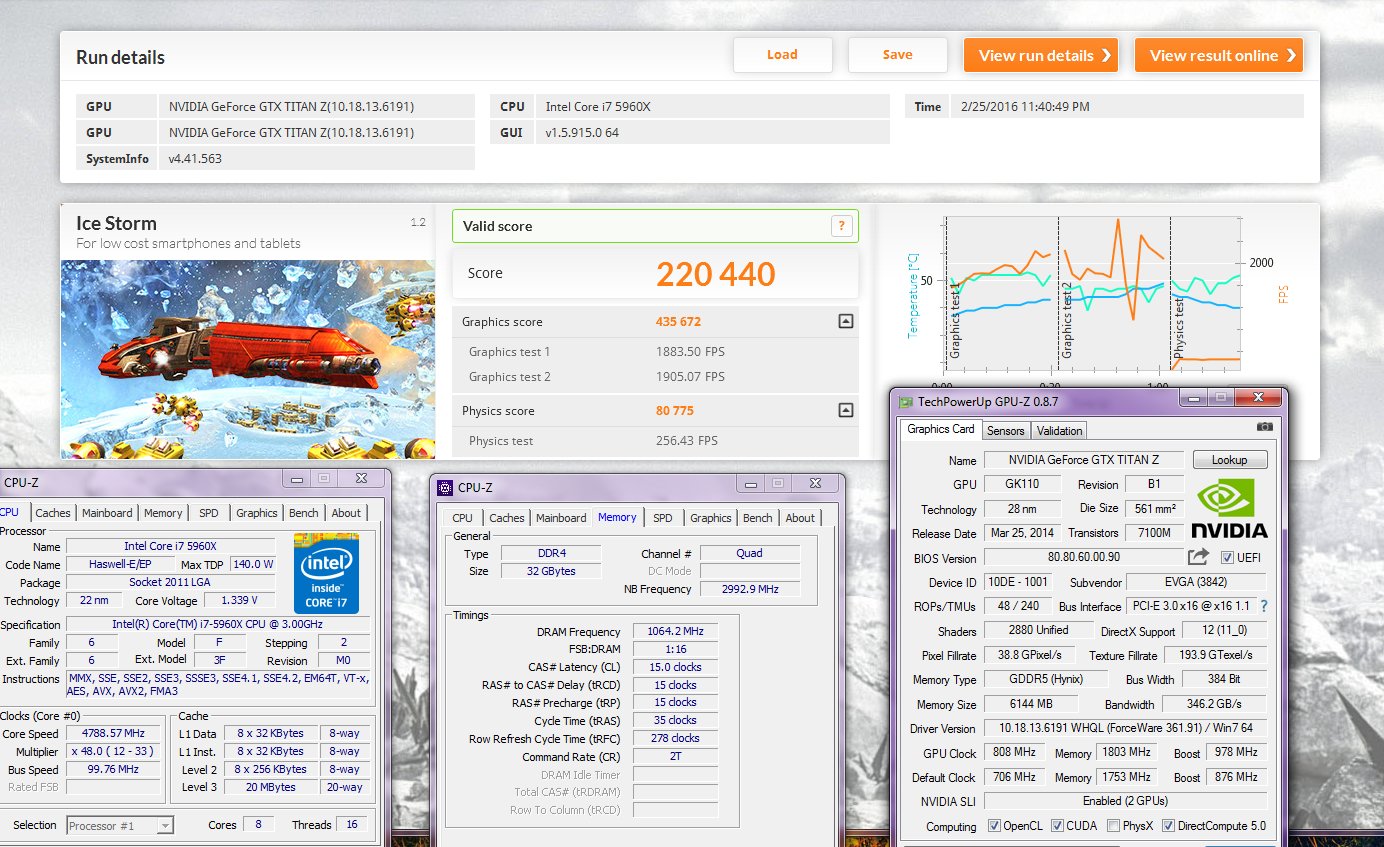Select the Graphics Card tab in GPU-Z
This screenshot has height=847, width=1384.
[x=940, y=429]
